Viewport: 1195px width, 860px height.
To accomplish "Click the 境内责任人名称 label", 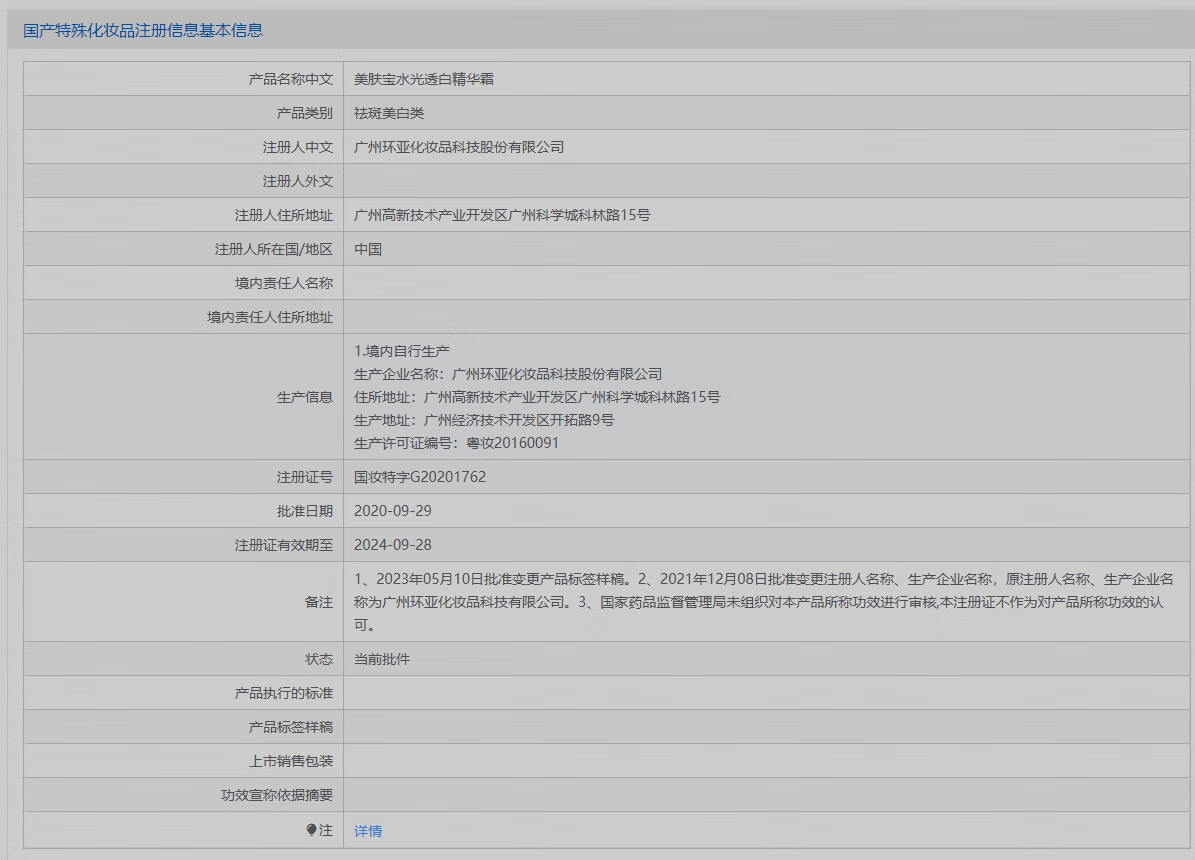I will click(x=284, y=283).
